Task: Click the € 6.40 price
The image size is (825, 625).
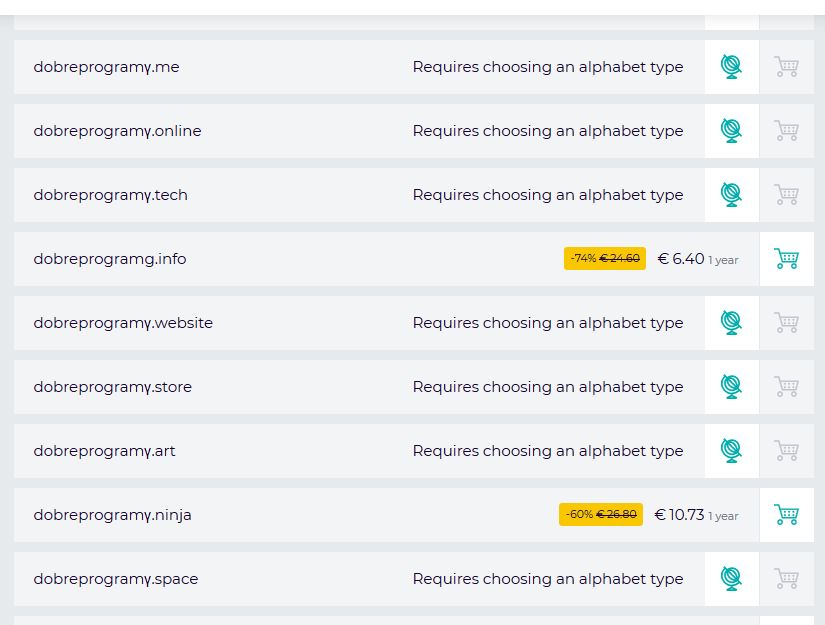Action: (681, 259)
